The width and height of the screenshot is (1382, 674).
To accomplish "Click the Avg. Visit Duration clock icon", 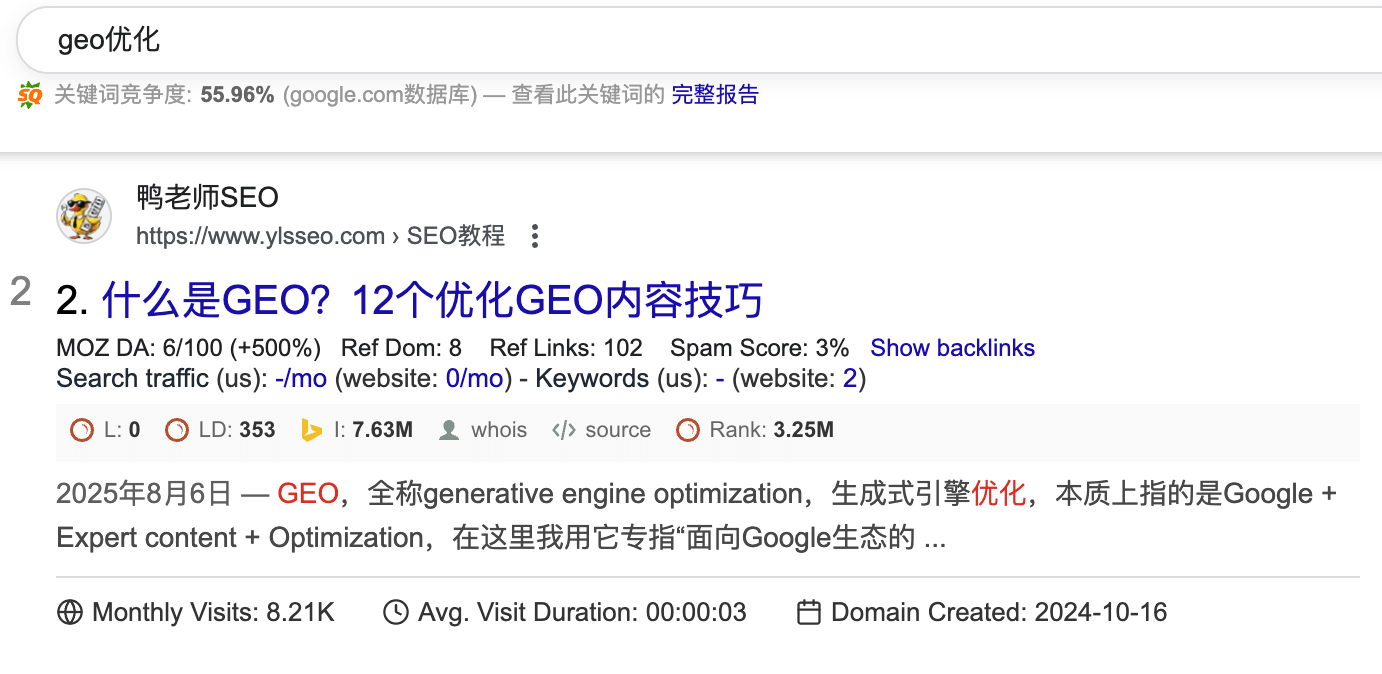I will (x=396, y=612).
